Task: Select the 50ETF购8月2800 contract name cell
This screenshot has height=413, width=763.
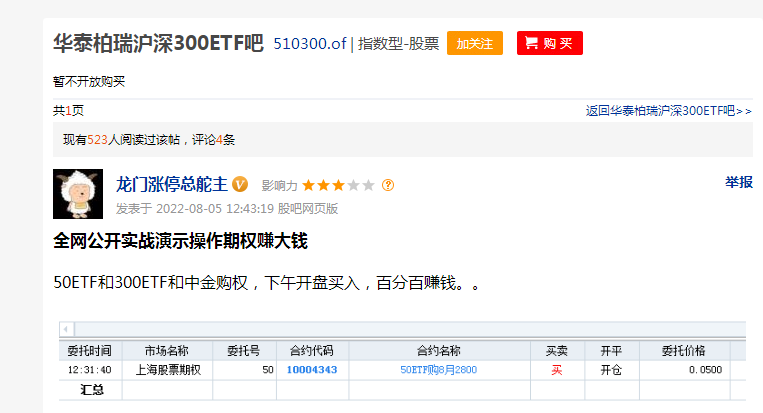Action: coord(439,370)
